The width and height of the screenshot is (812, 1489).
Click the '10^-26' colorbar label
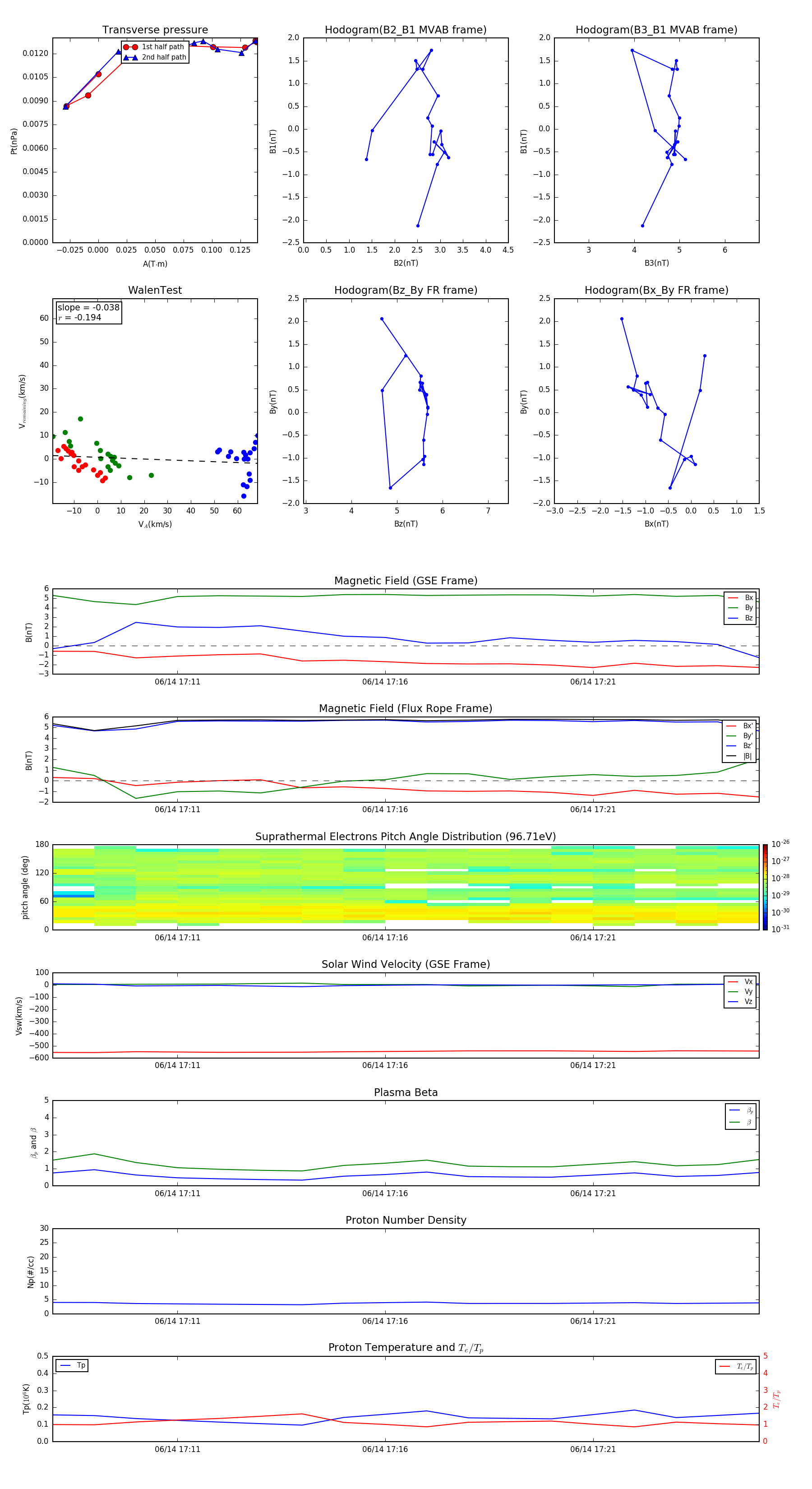coord(780,844)
